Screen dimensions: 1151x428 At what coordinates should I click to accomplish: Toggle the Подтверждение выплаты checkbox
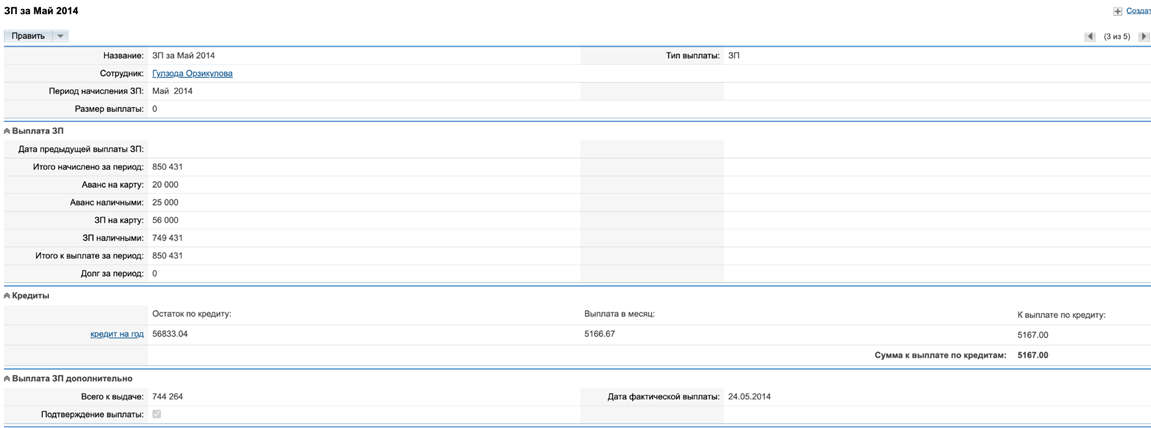tap(156, 414)
